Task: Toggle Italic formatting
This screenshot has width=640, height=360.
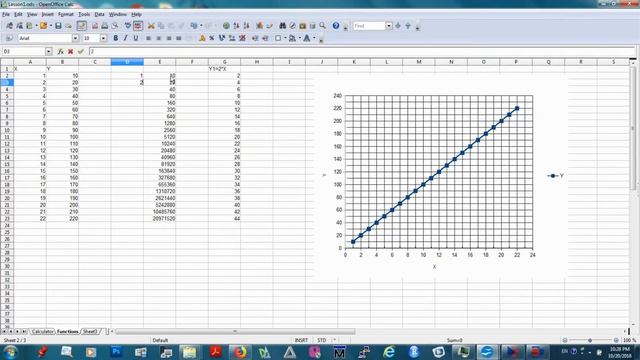Action: coord(125,38)
